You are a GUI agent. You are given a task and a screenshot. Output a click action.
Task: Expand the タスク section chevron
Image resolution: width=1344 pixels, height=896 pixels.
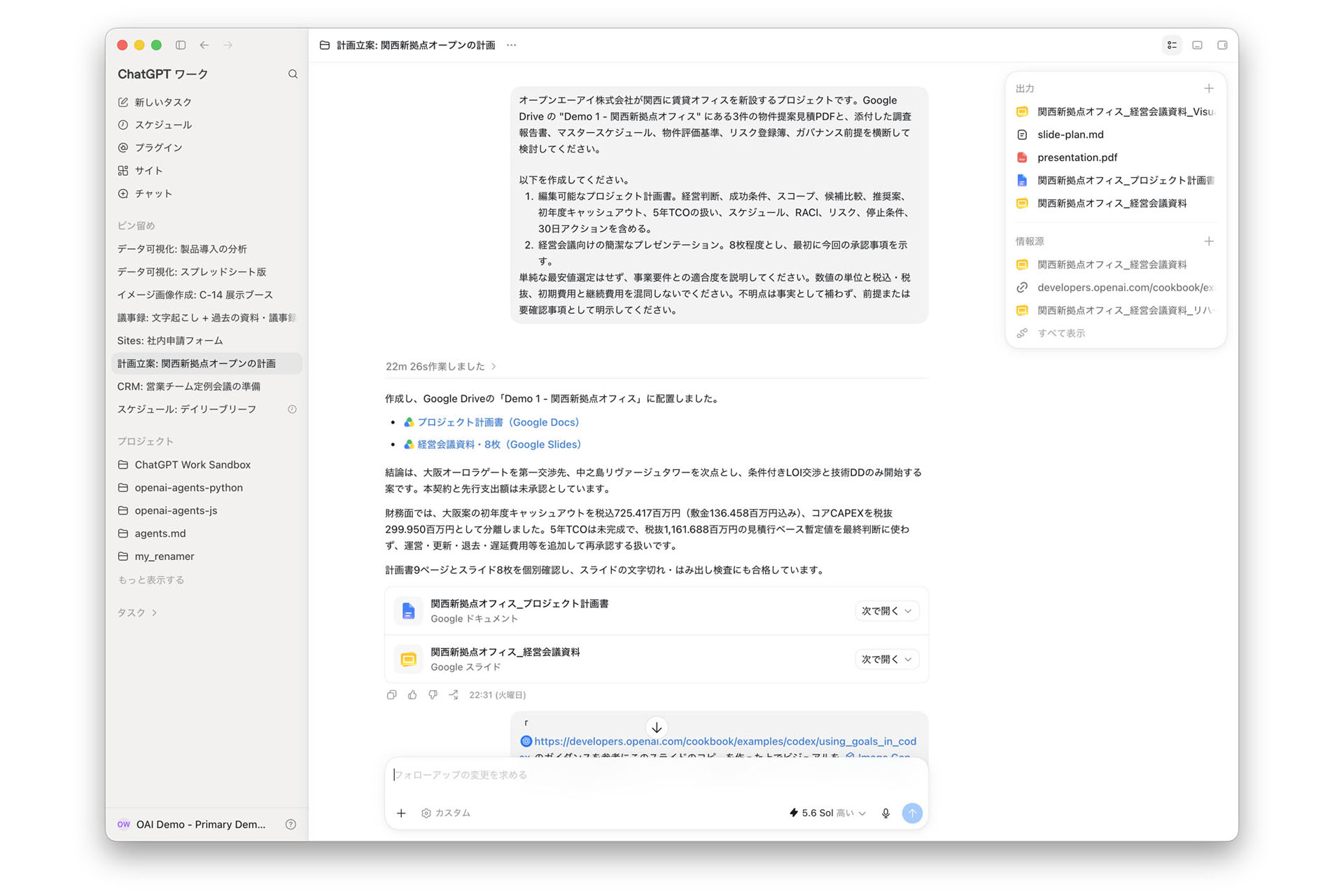155,612
